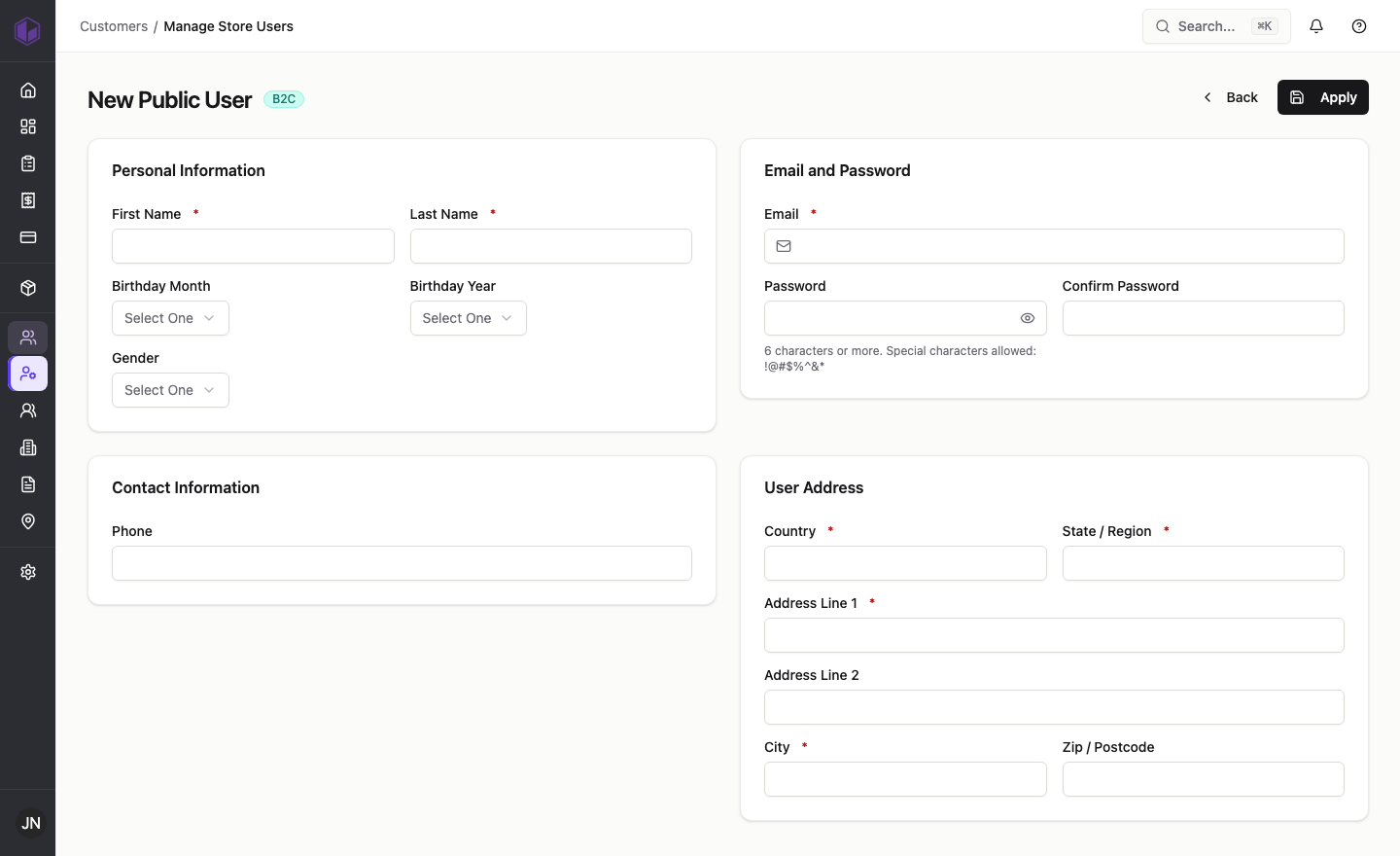This screenshot has height=856, width=1400.
Task: Focus the Country field
Action: pyautogui.click(x=905, y=563)
